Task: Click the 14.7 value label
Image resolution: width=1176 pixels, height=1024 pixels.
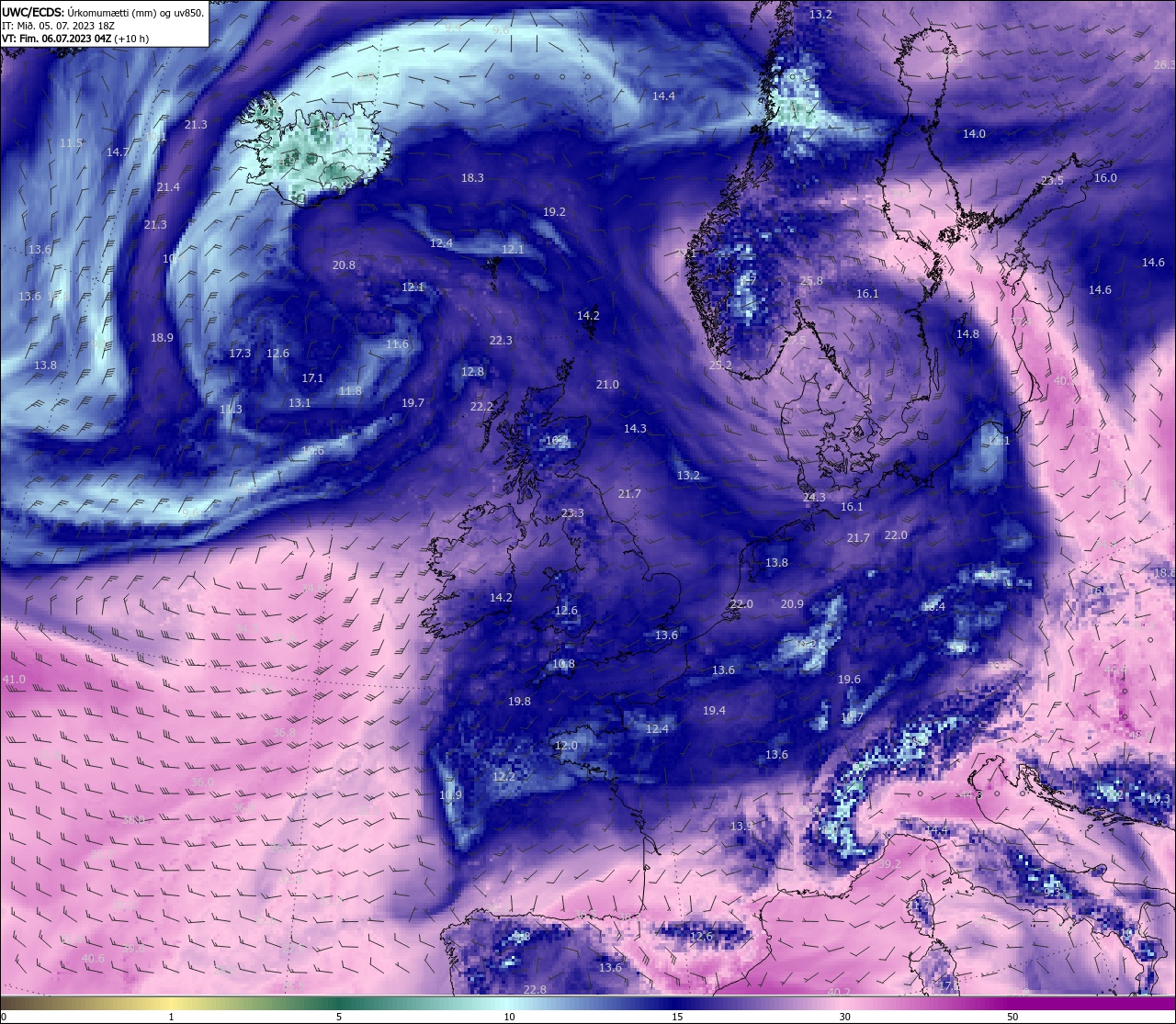Action: [118, 152]
